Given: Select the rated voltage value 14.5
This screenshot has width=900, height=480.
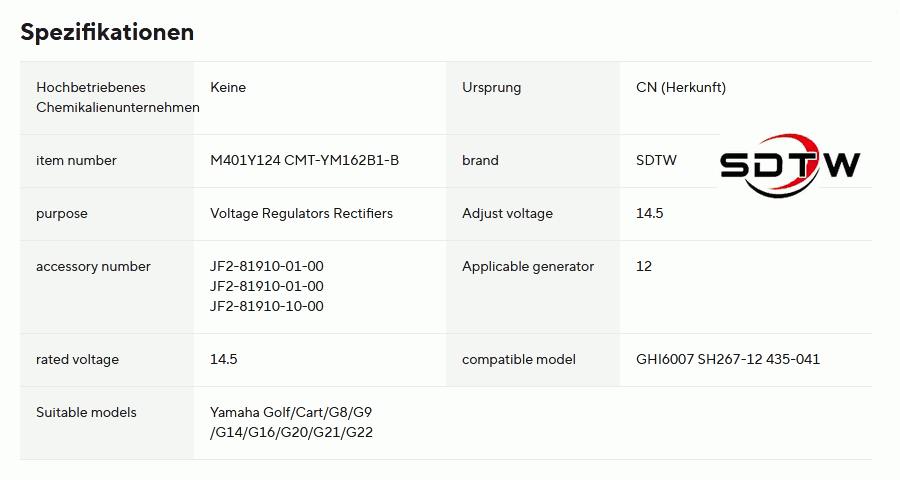Looking at the screenshot, I should (x=223, y=359).
